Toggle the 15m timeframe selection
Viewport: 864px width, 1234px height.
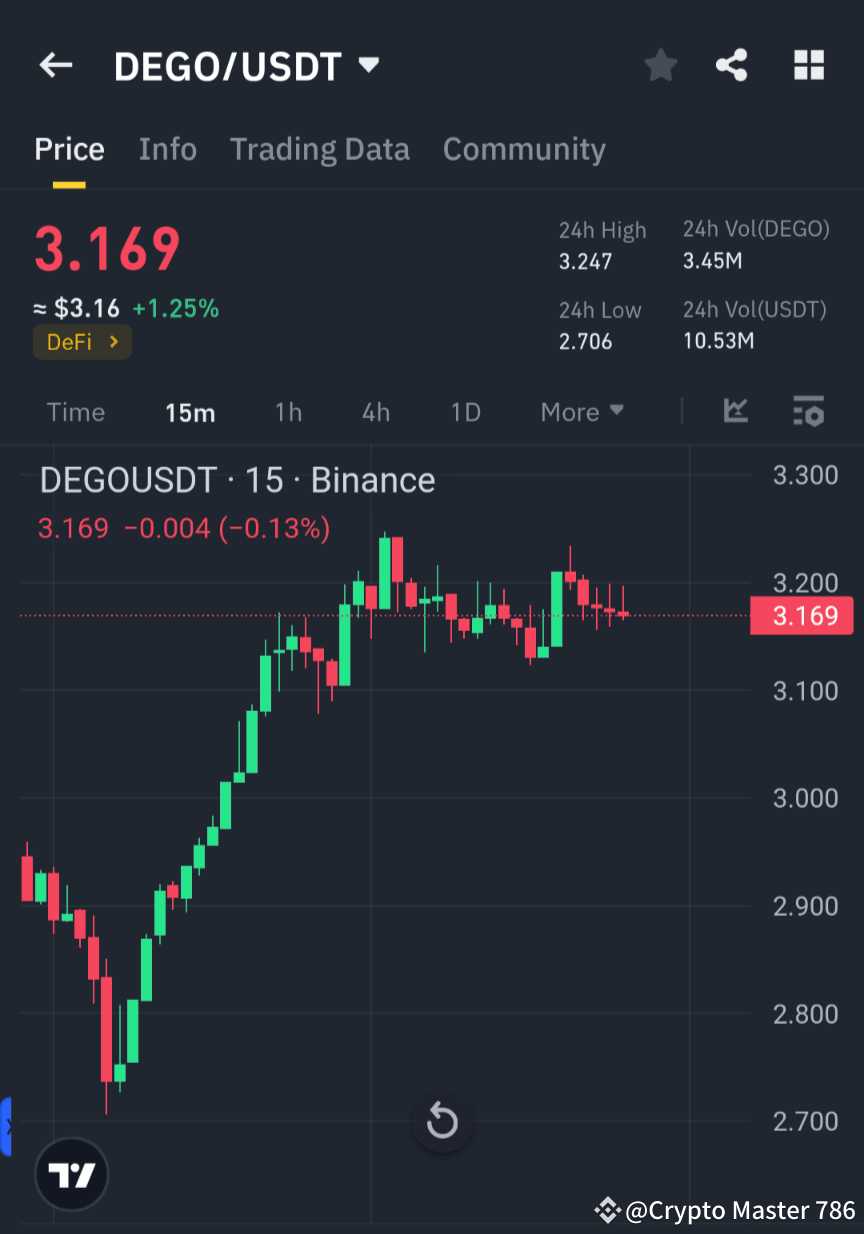click(x=190, y=411)
